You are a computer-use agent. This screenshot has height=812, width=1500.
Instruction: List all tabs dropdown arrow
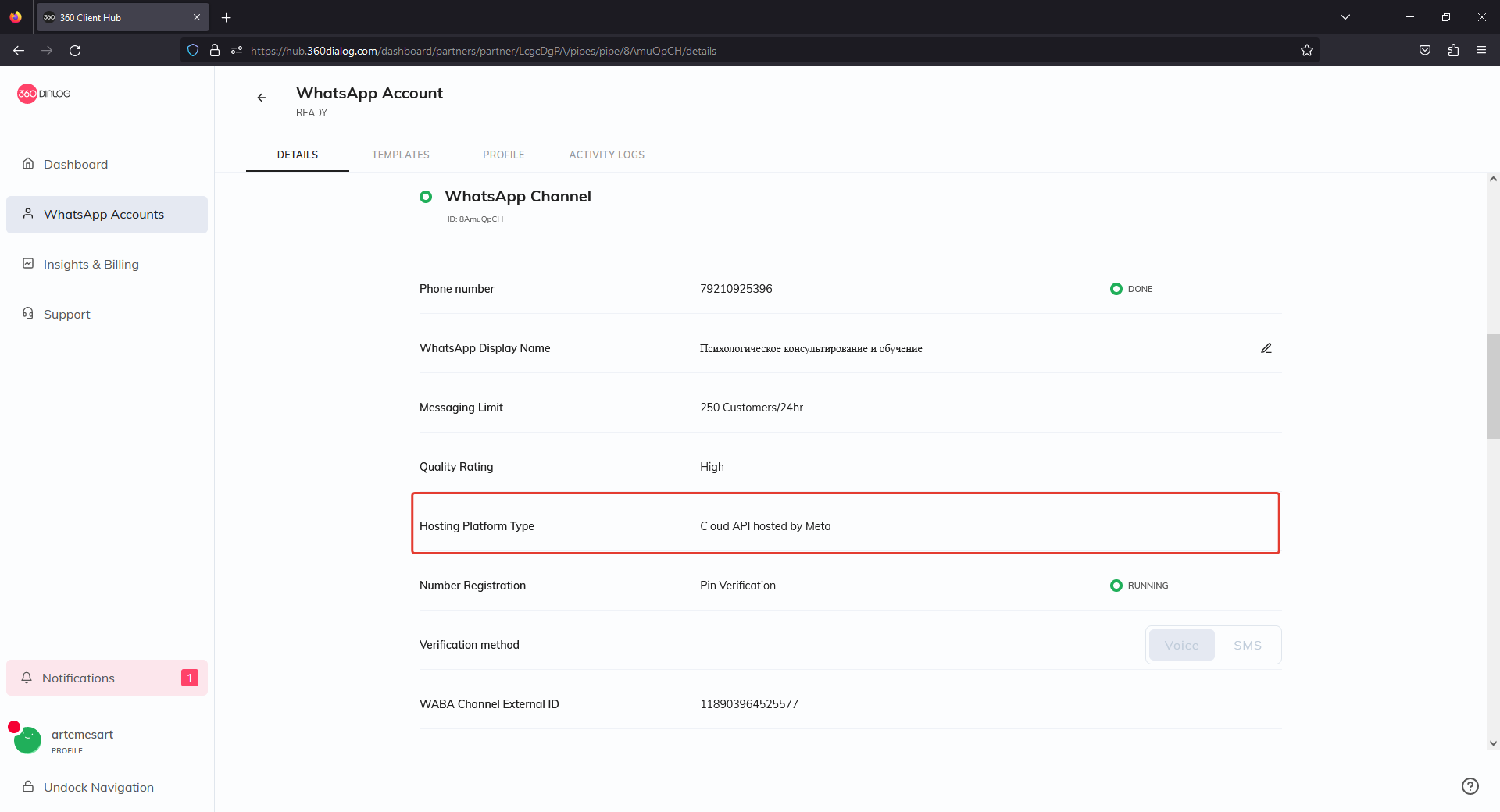point(1345,17)
